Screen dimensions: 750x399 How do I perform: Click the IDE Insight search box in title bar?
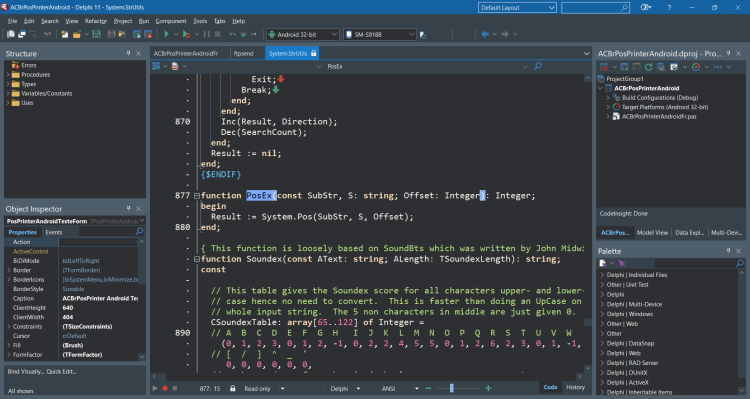coord(596,8)
